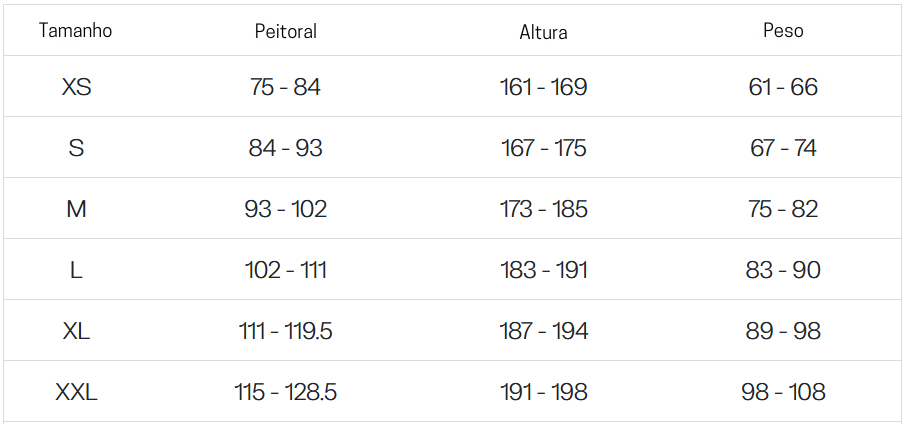This screenshot has height=424, width=905.
Task: Select the L size cell
Action: (76, 270)
